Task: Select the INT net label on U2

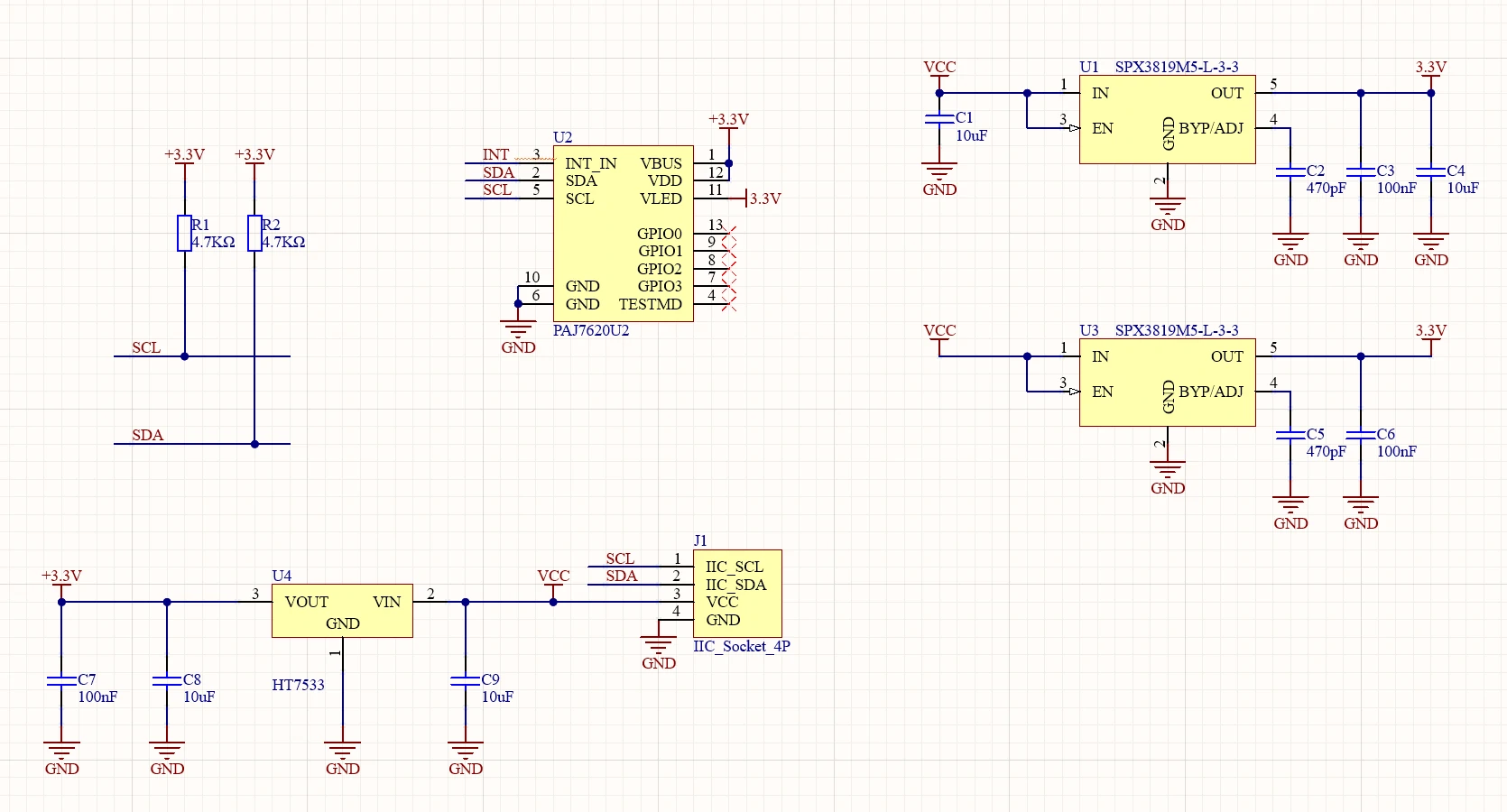Action: click(x=495, y=154)
